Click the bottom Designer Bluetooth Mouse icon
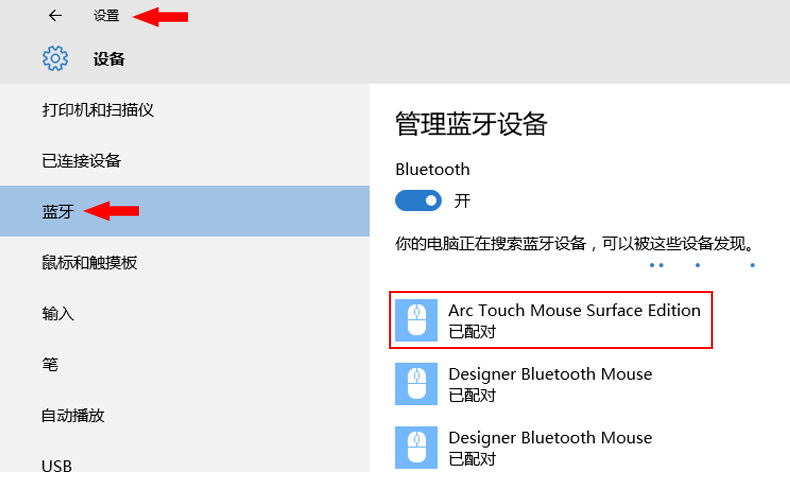 [416, 448]
